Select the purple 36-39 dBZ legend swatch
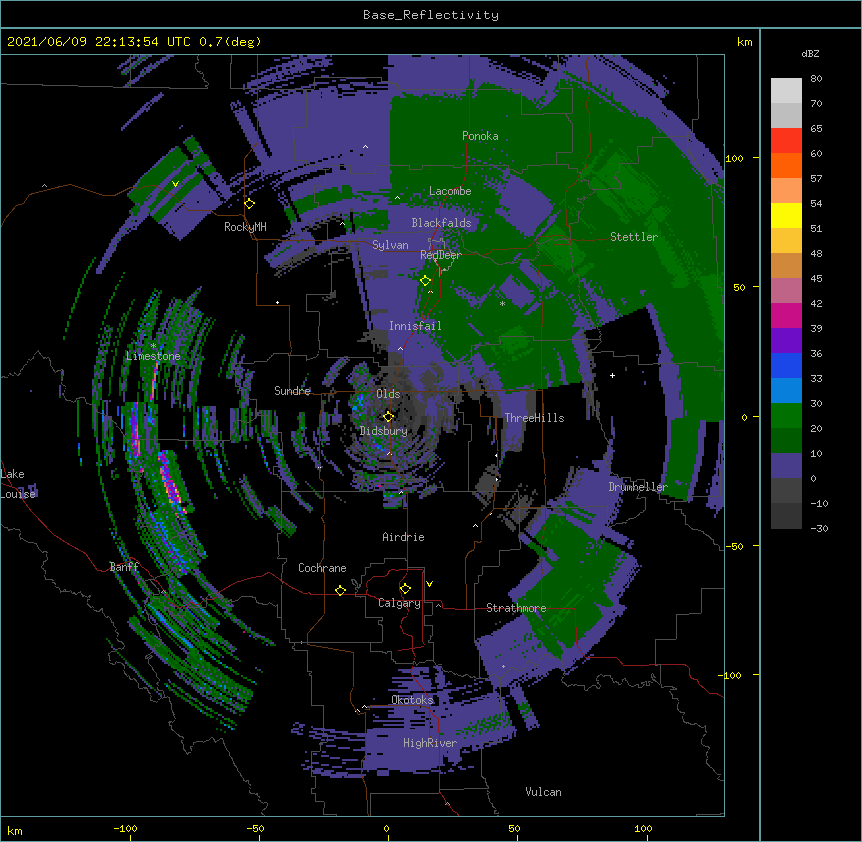The height and width of the screenshot is (842, 862). (x=786, y=340)
